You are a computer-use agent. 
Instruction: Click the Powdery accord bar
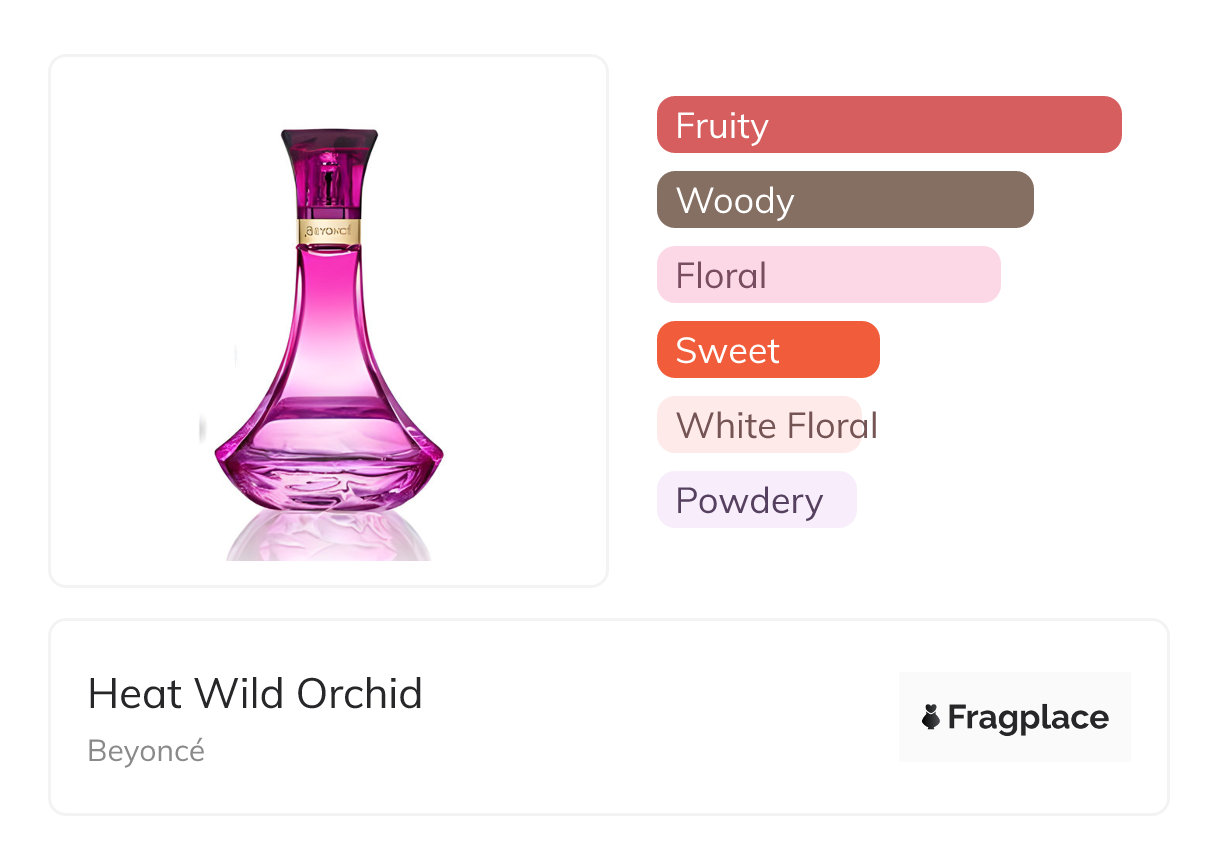(x=756, y=500)
